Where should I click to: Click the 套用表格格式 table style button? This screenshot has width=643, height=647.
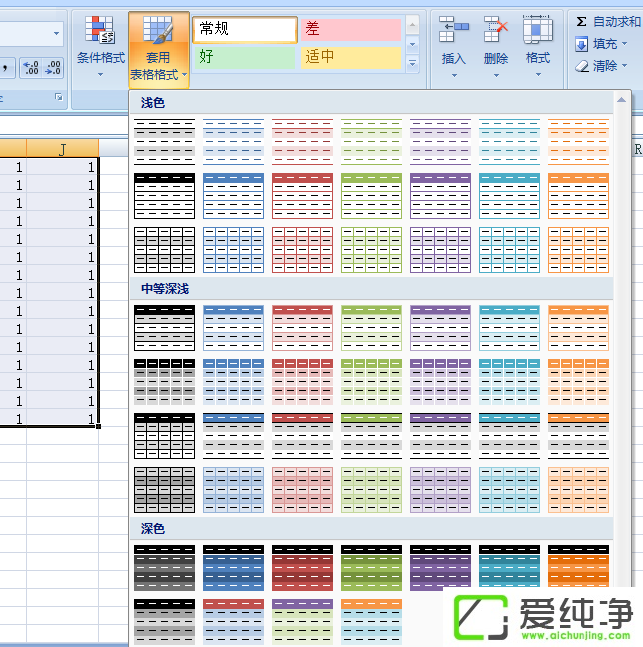[159, 50]
